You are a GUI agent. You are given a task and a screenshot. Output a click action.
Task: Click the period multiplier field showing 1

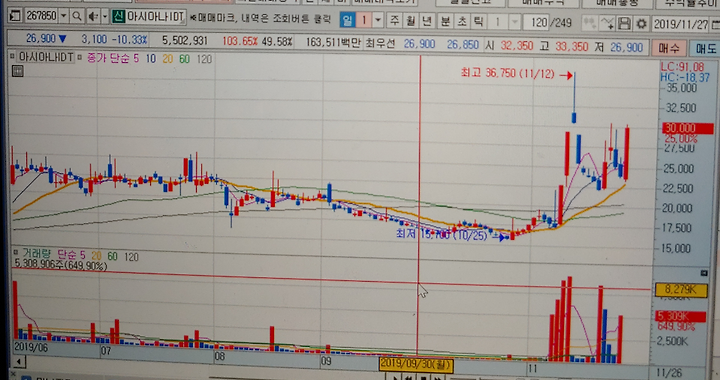(364, 20)
